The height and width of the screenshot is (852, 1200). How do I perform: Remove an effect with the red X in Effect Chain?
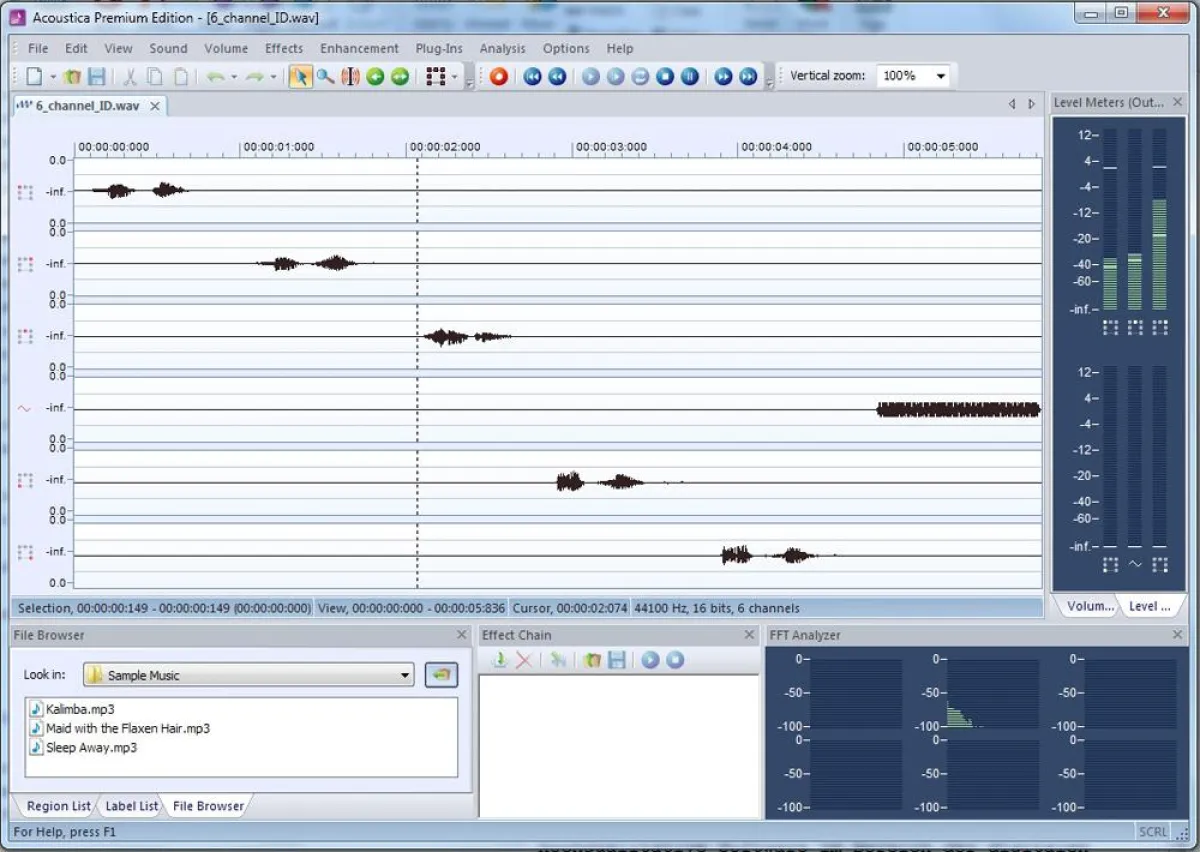point(523,660)
